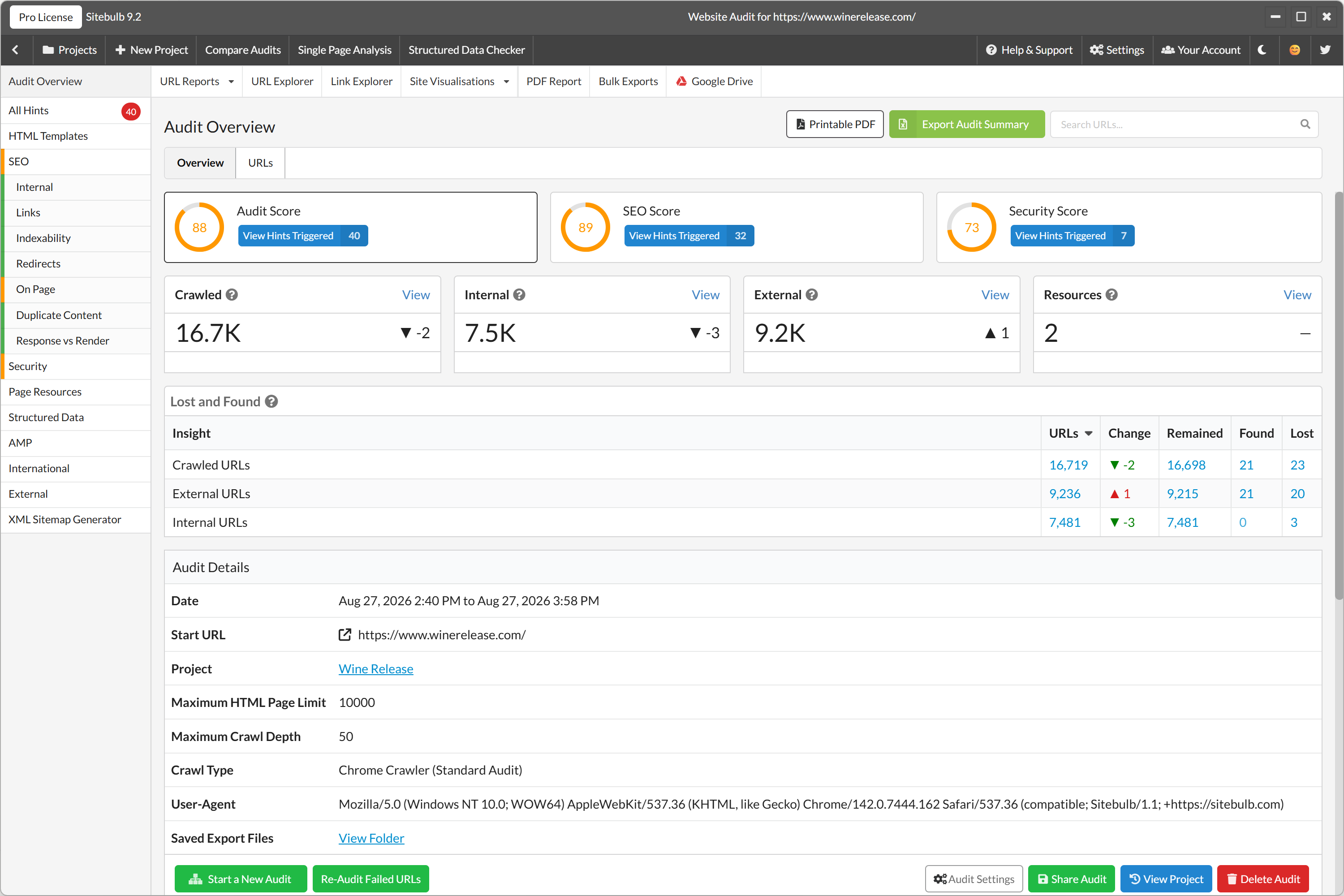Click Export Audit Summary button

click(967, 124)
